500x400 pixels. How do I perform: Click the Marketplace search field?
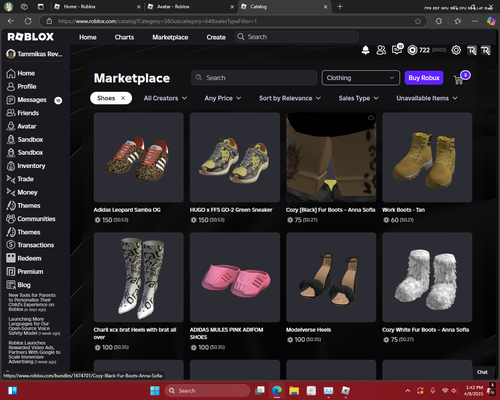pyautogui.click(x=254, y=78)
